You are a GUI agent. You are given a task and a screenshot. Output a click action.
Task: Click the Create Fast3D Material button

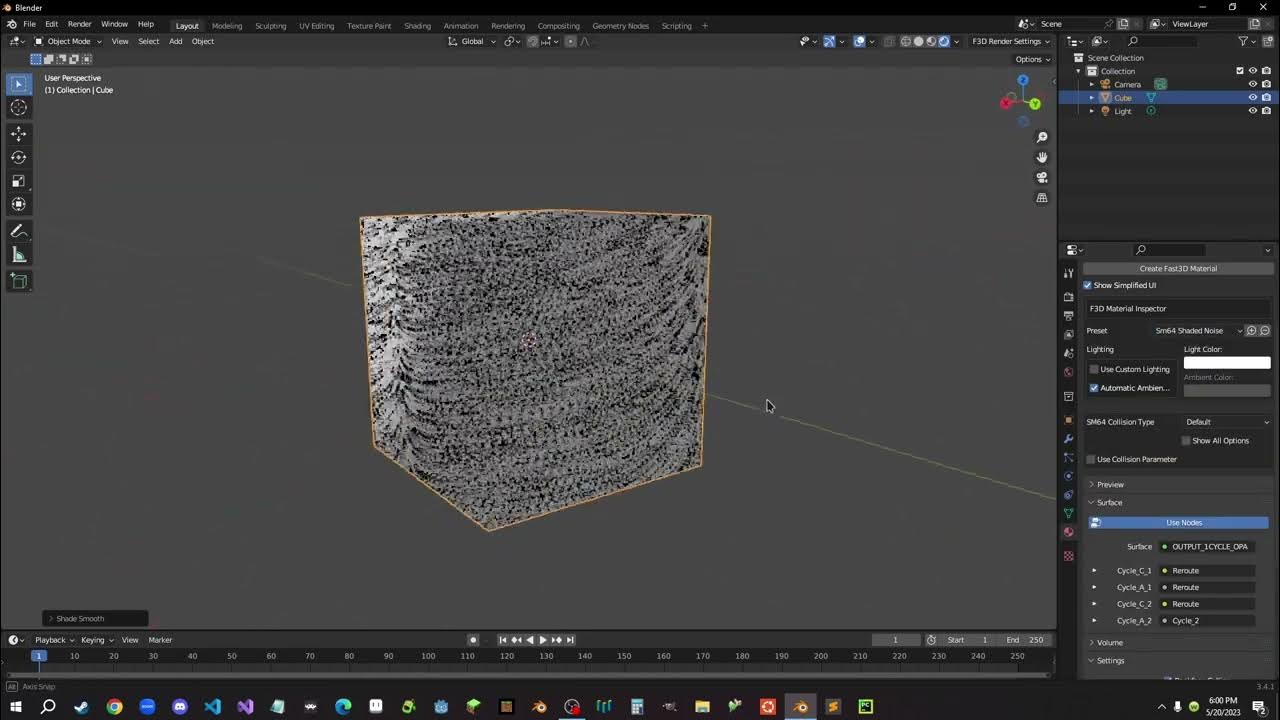(1177, 268)
